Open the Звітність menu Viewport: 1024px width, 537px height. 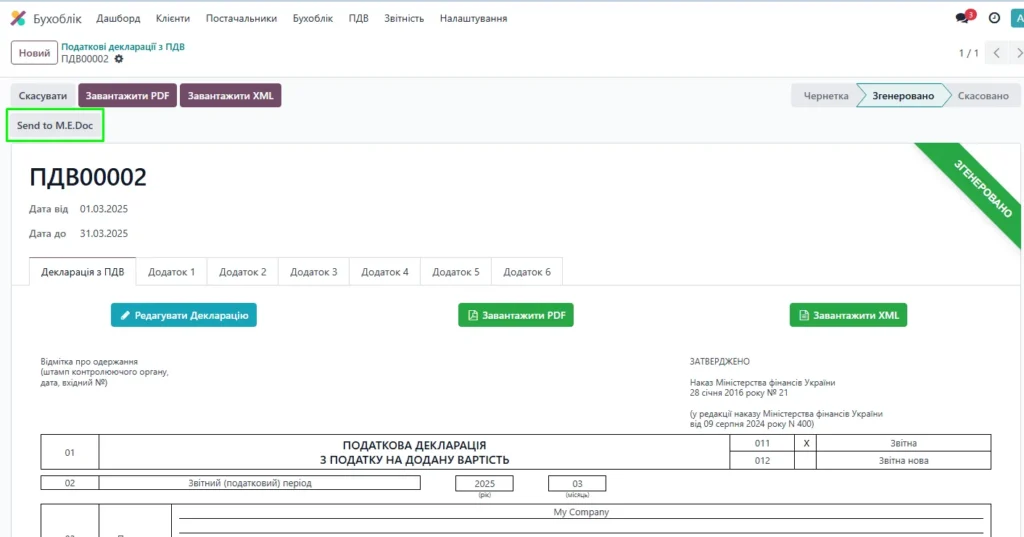(x=404, y=18)
